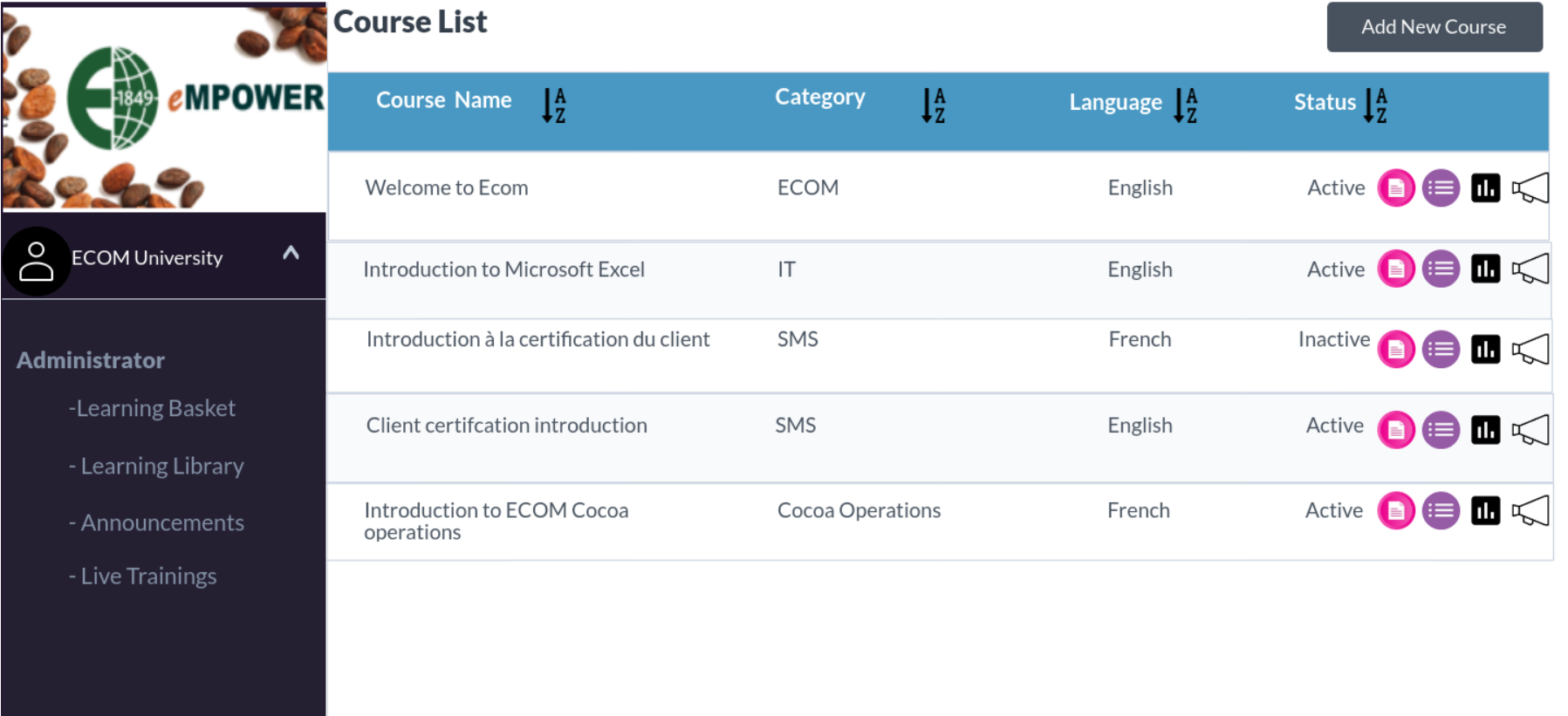This screenshot has width=1568, height=716.
Task: Click megaphone icon for Introduction to Microsoft Excel
Action: point(1530,269)
